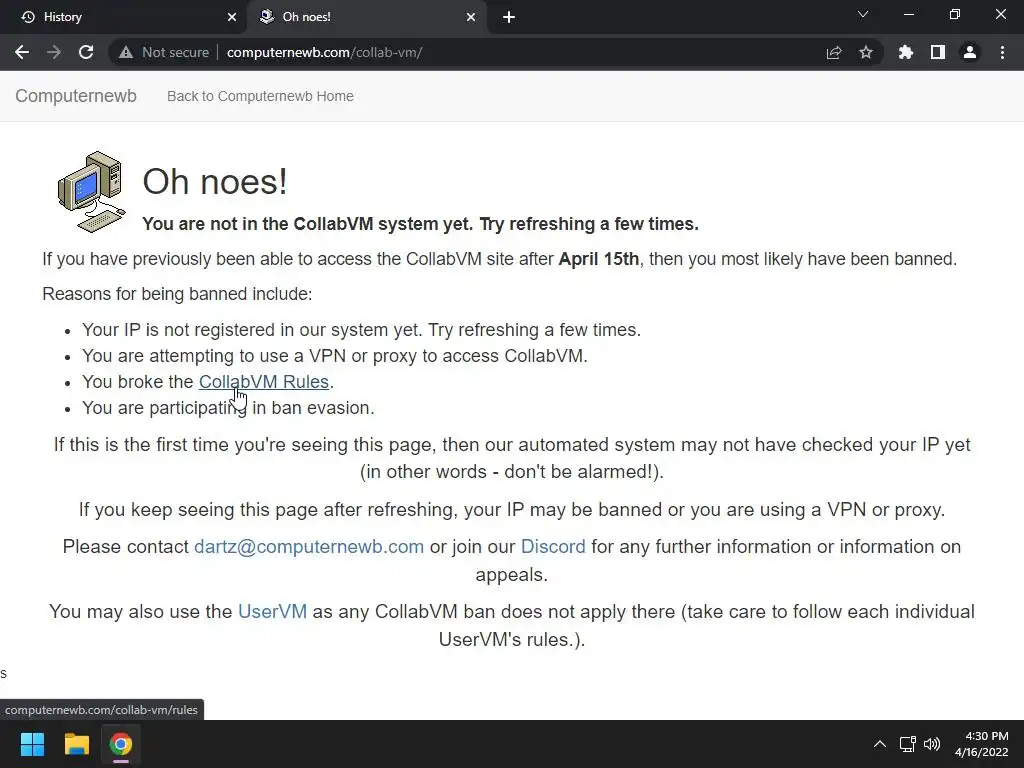Click the retro computer image

[91, 192]
